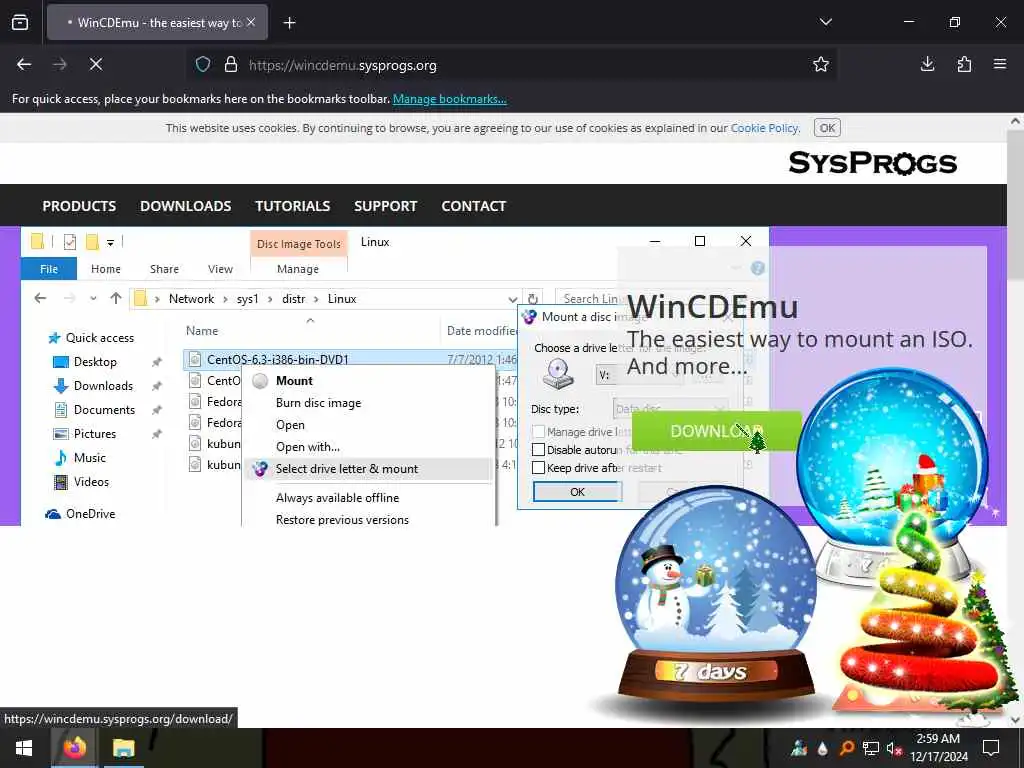
Task: Expand the address path dropdown in banner Explorer
Action: point(513,299)
